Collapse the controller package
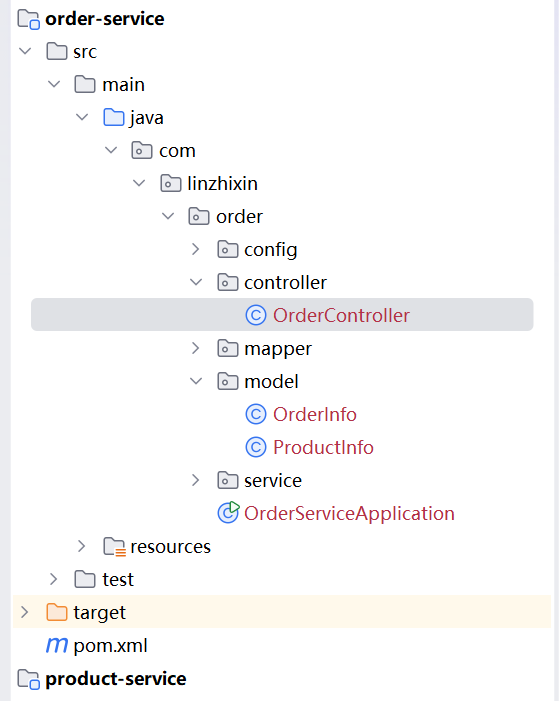This screenshot has height=701, width=559. 196,282
